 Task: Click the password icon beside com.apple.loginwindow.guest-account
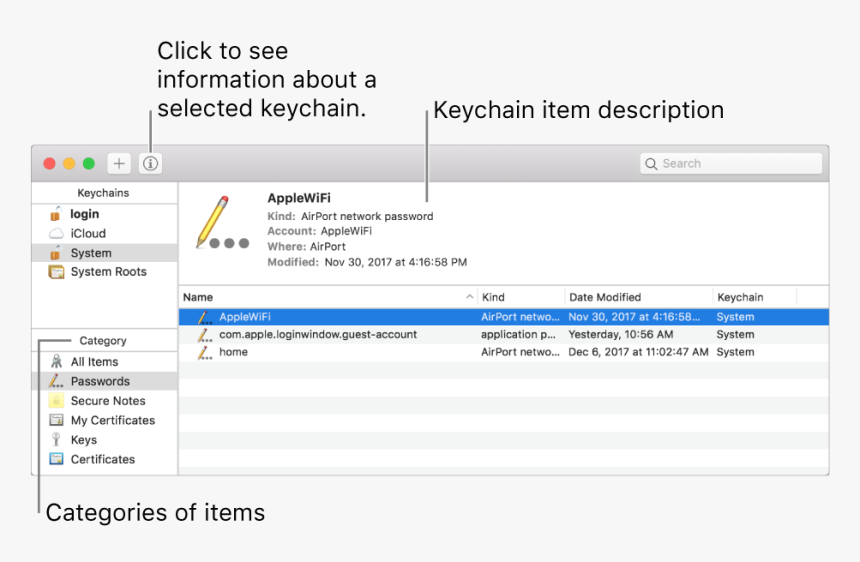(x=205, y=334)
